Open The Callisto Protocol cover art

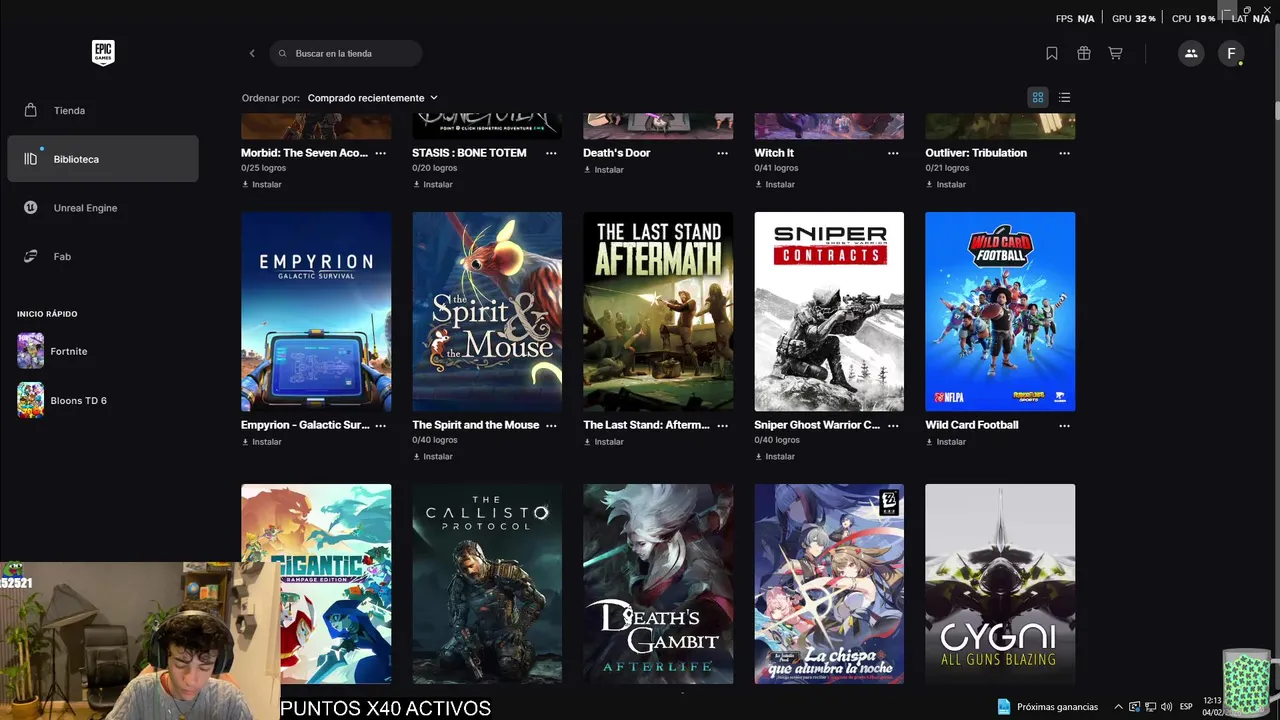(x=487, y=584)
